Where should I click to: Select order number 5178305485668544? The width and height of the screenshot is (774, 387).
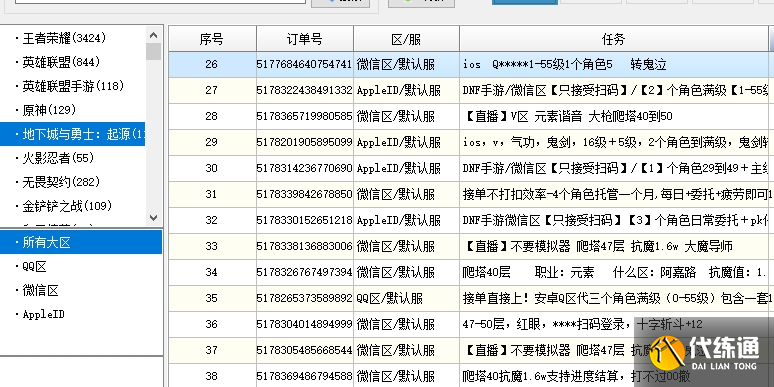pyautogui.click(x=305, y=350)
